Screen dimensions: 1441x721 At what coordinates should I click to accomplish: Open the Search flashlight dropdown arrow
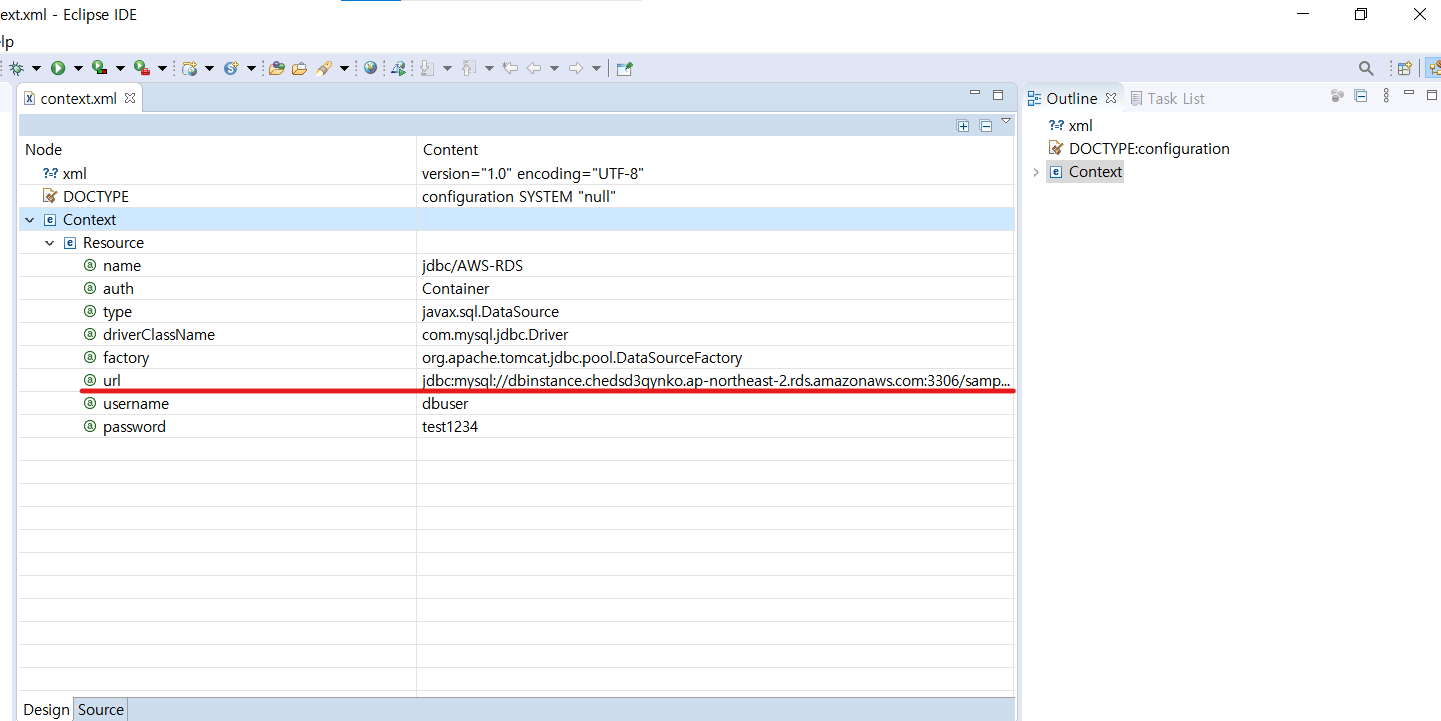click(344, 68)
